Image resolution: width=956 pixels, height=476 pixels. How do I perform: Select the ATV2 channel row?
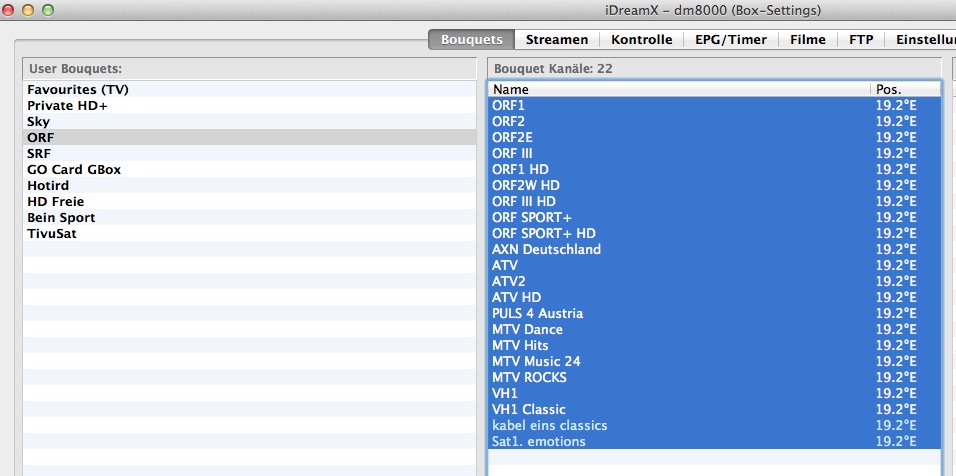[x=715, y=281]
